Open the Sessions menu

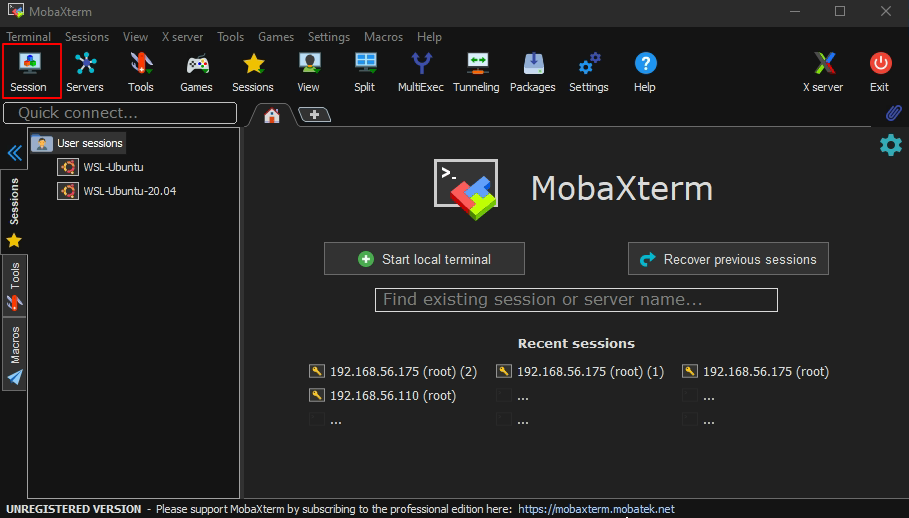tap(87, 37)
